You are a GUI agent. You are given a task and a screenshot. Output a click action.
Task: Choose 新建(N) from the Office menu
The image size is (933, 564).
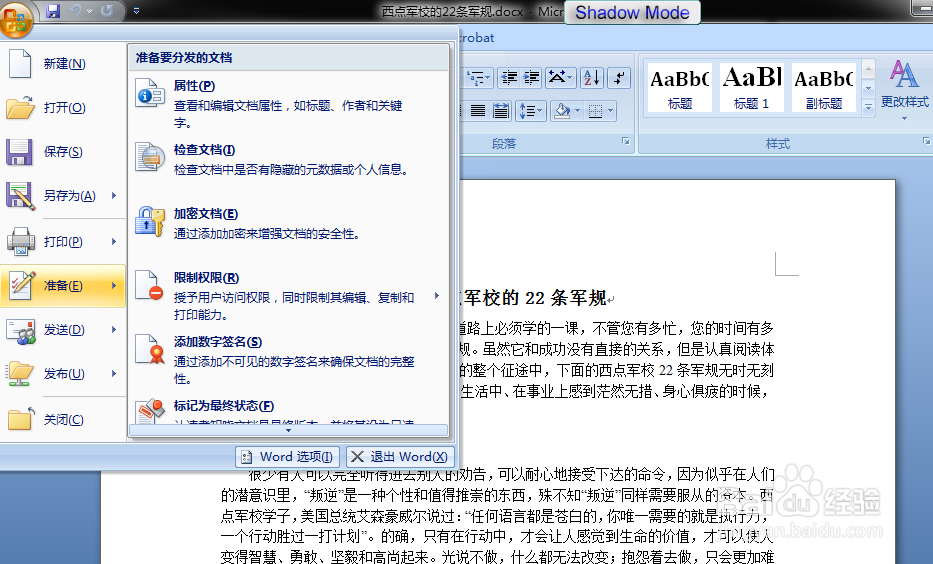63,64
